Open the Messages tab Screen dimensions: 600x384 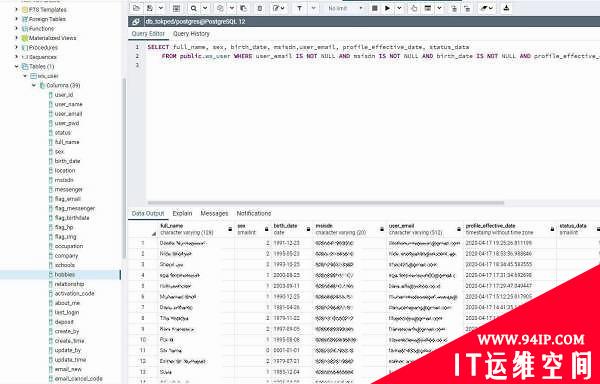(x=214, y=213)
